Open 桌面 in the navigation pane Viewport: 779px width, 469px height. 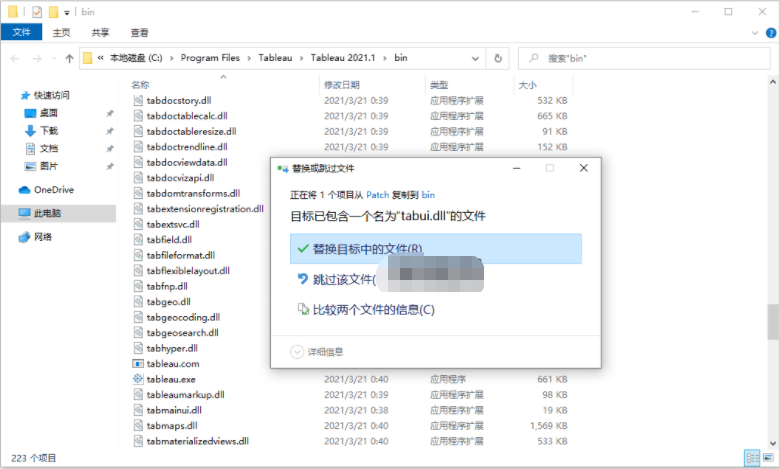point(48,113)
